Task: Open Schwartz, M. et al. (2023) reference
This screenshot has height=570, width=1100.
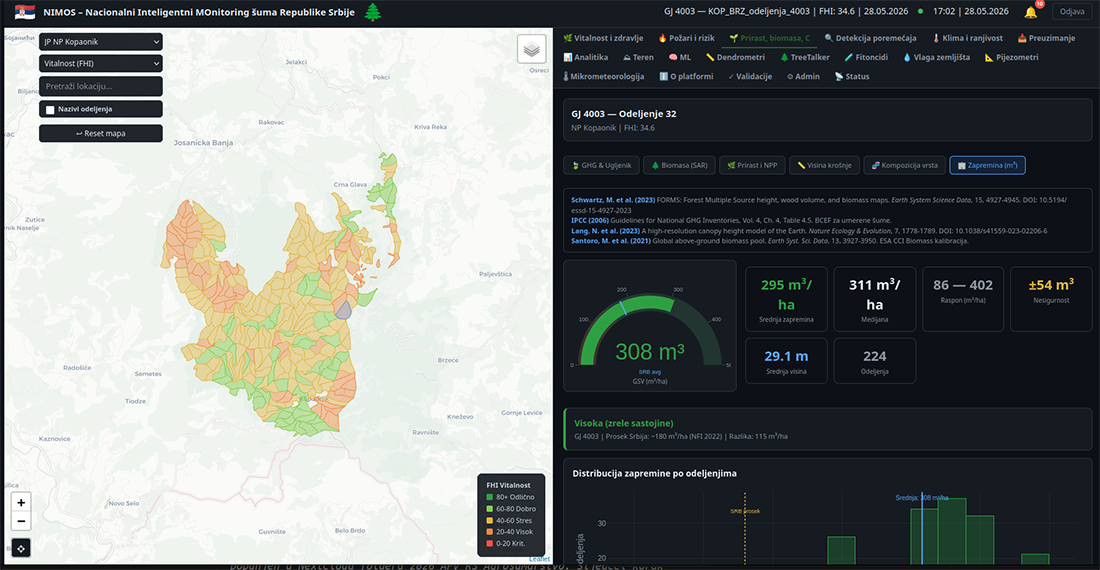Action: point(612,200)
